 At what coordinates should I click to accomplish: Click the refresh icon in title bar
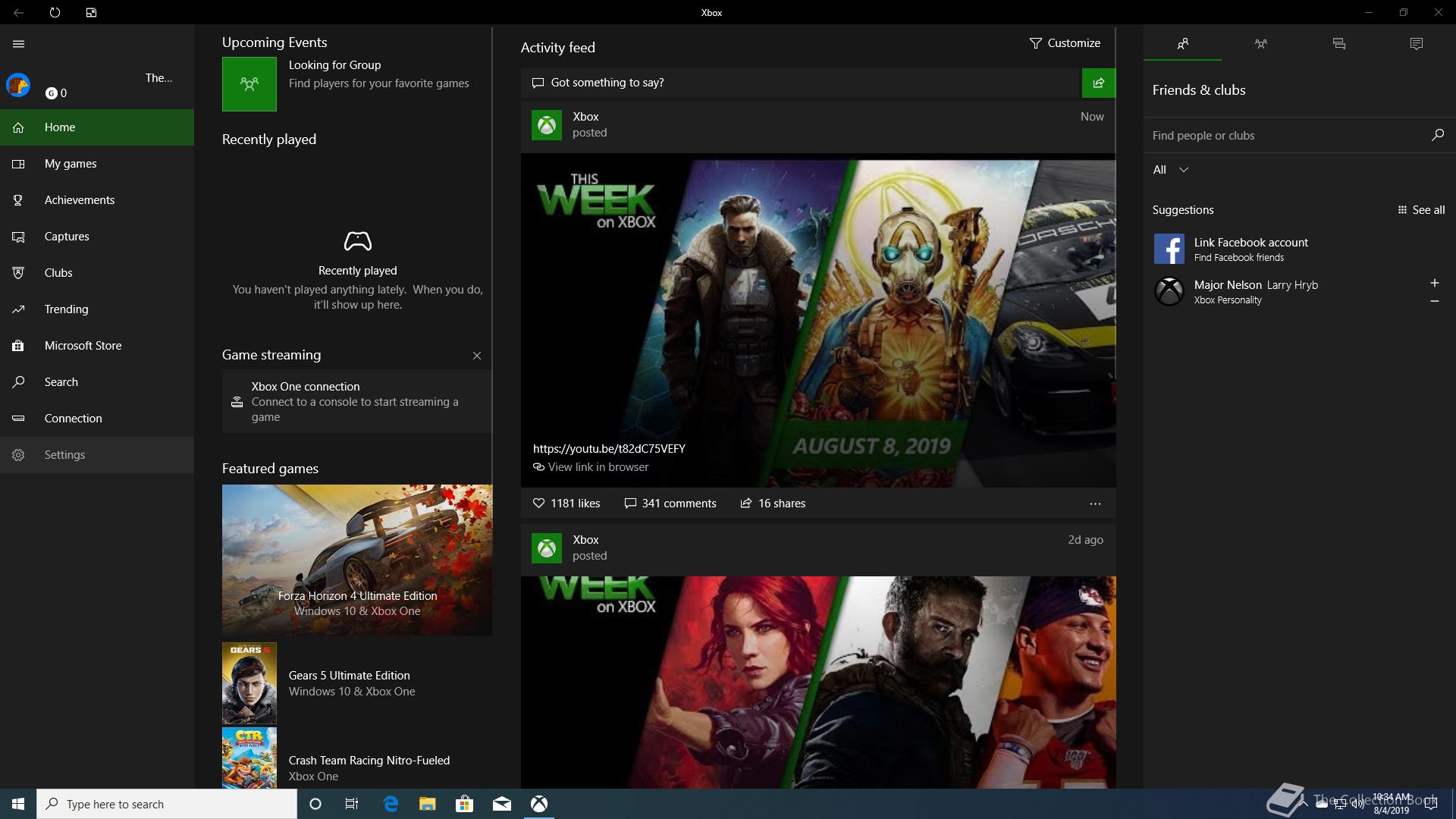[55, 12]
